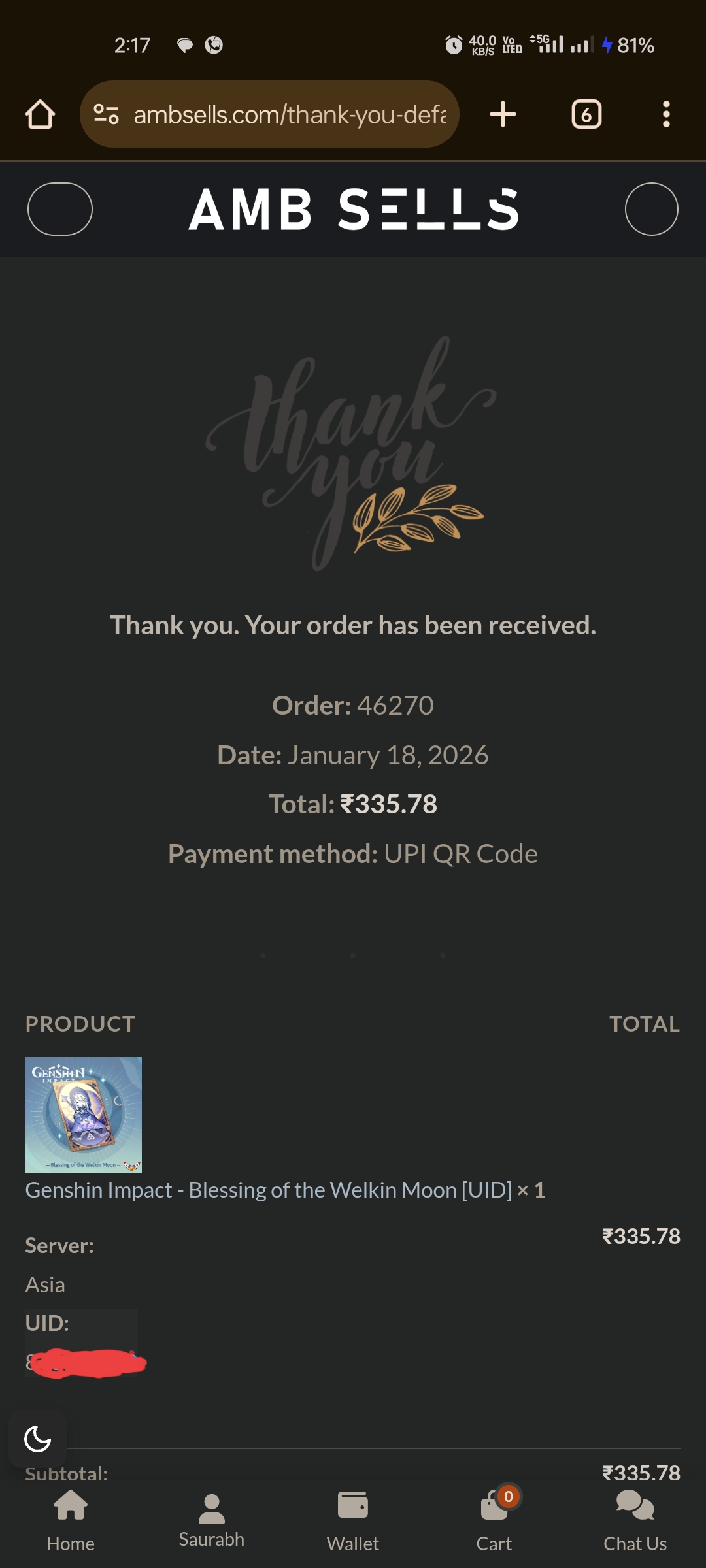Tap the chat notification icon in status bar
The width and height of the screenshot is (706, 1568).
point(185,45)
